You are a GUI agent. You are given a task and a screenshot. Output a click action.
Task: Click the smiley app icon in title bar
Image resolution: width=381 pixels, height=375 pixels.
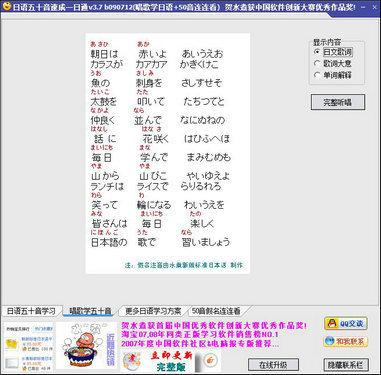[x=6, y=7]
